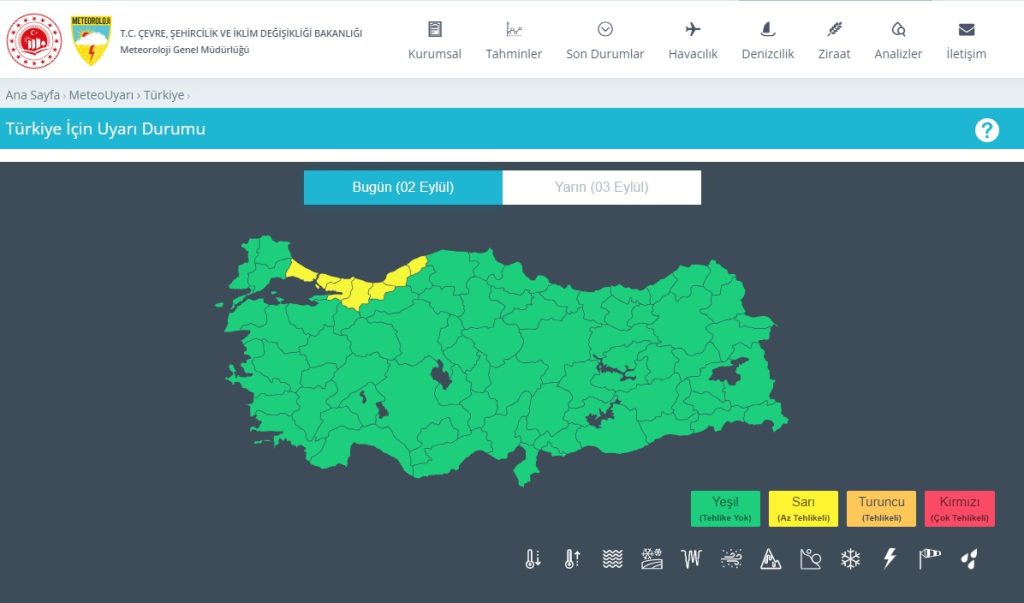Image resolution: width=1024 pixels, height=603 pixels.
Task: Open the İletişim menu label
Action: [967, 54]
